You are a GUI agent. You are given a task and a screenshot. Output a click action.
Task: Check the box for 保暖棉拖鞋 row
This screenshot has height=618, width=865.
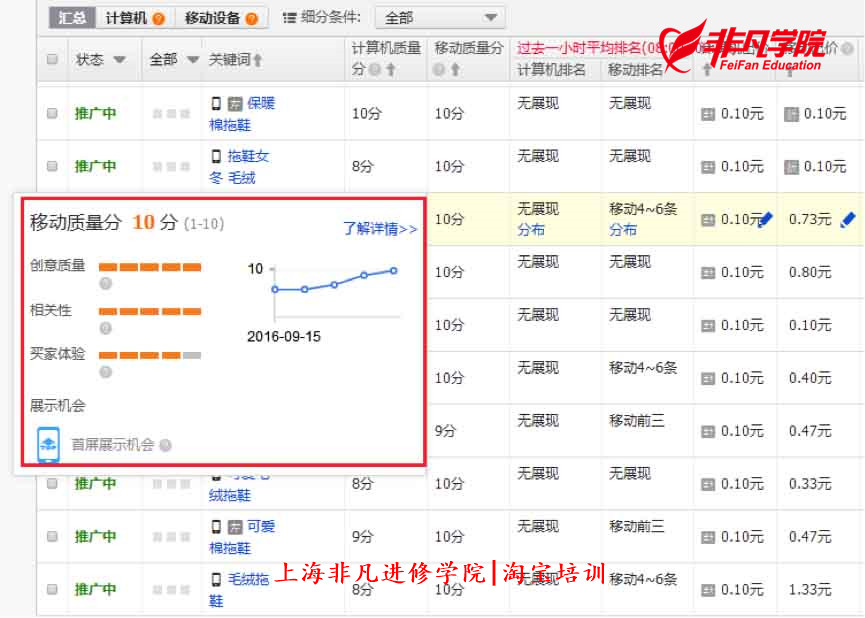pyautogui.click(x=52, y=114)
